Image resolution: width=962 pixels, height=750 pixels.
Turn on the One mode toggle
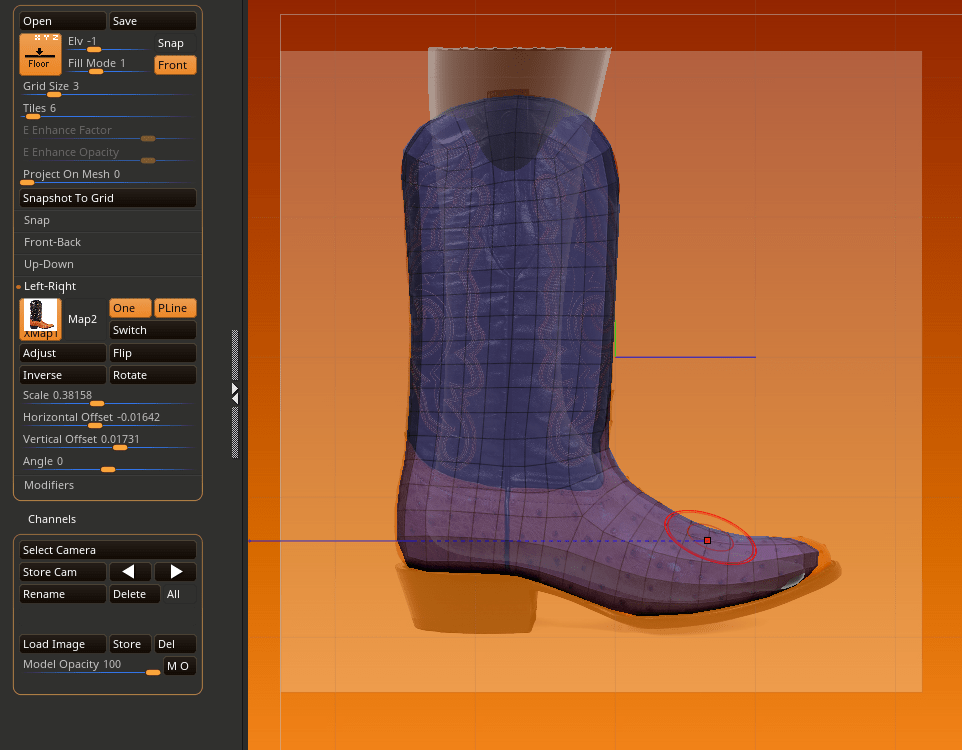pyautogui.click(x=130, y=308)
